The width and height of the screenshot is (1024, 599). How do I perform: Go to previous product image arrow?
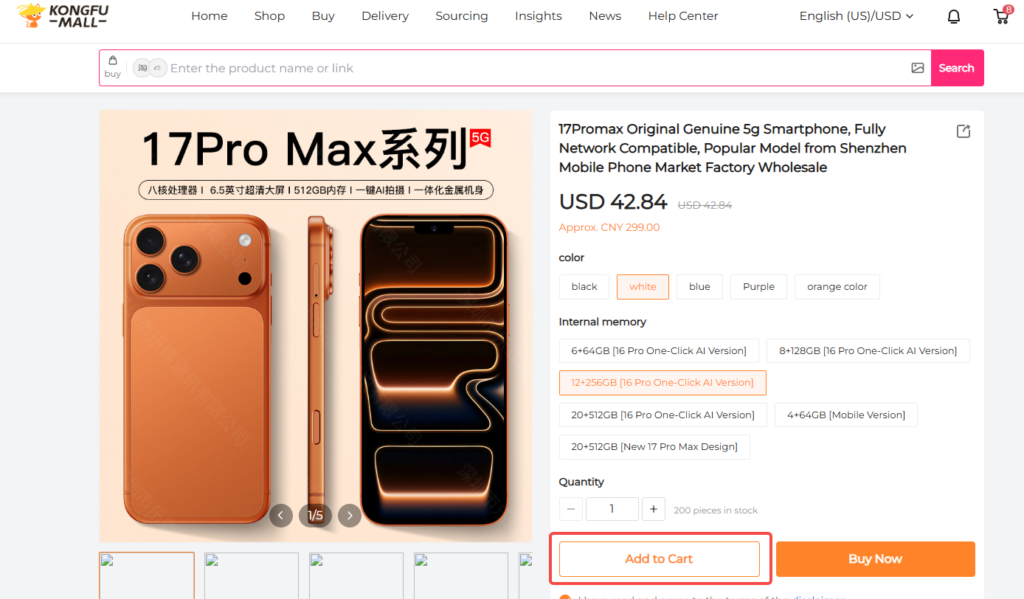(x=281, y=515)
